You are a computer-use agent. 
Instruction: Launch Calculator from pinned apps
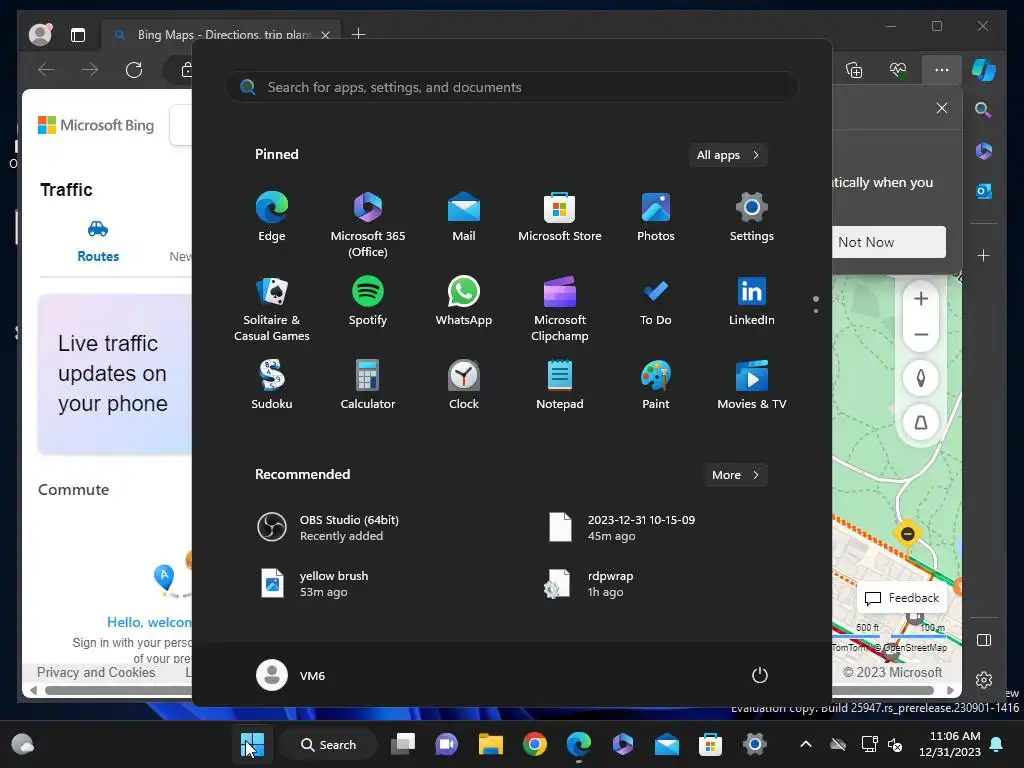[x=368, y=385]
